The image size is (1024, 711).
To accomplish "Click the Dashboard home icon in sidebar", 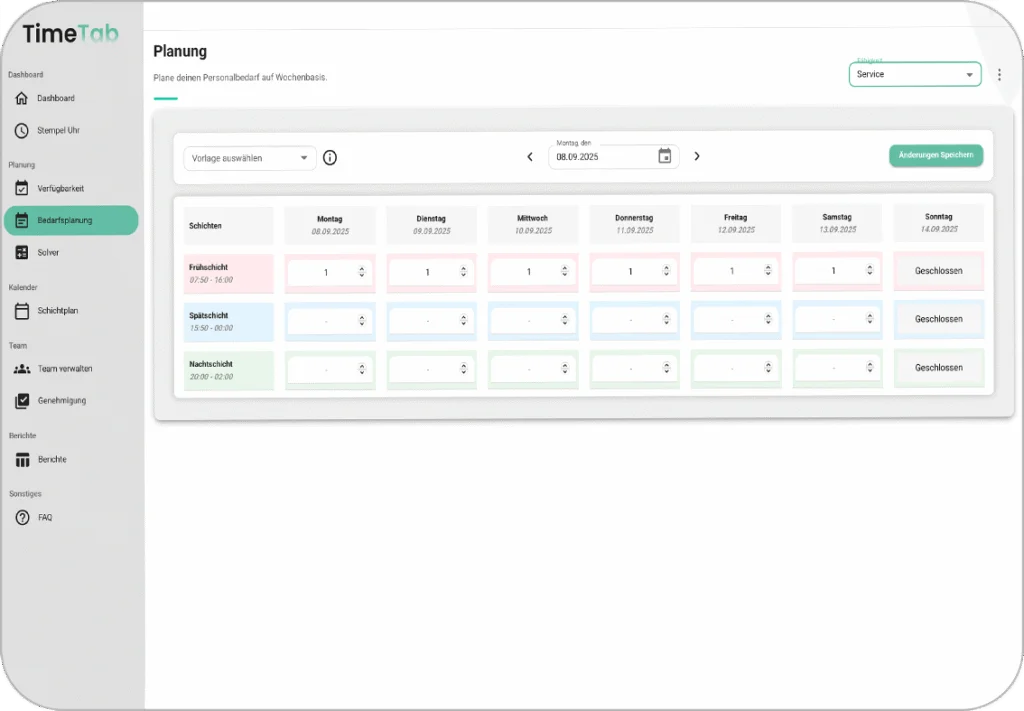I will (x=22, y=98).
